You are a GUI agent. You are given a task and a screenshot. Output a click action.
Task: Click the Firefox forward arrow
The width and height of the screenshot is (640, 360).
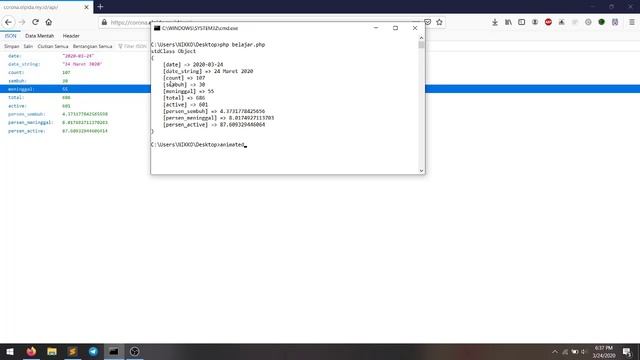click(22, 22)
